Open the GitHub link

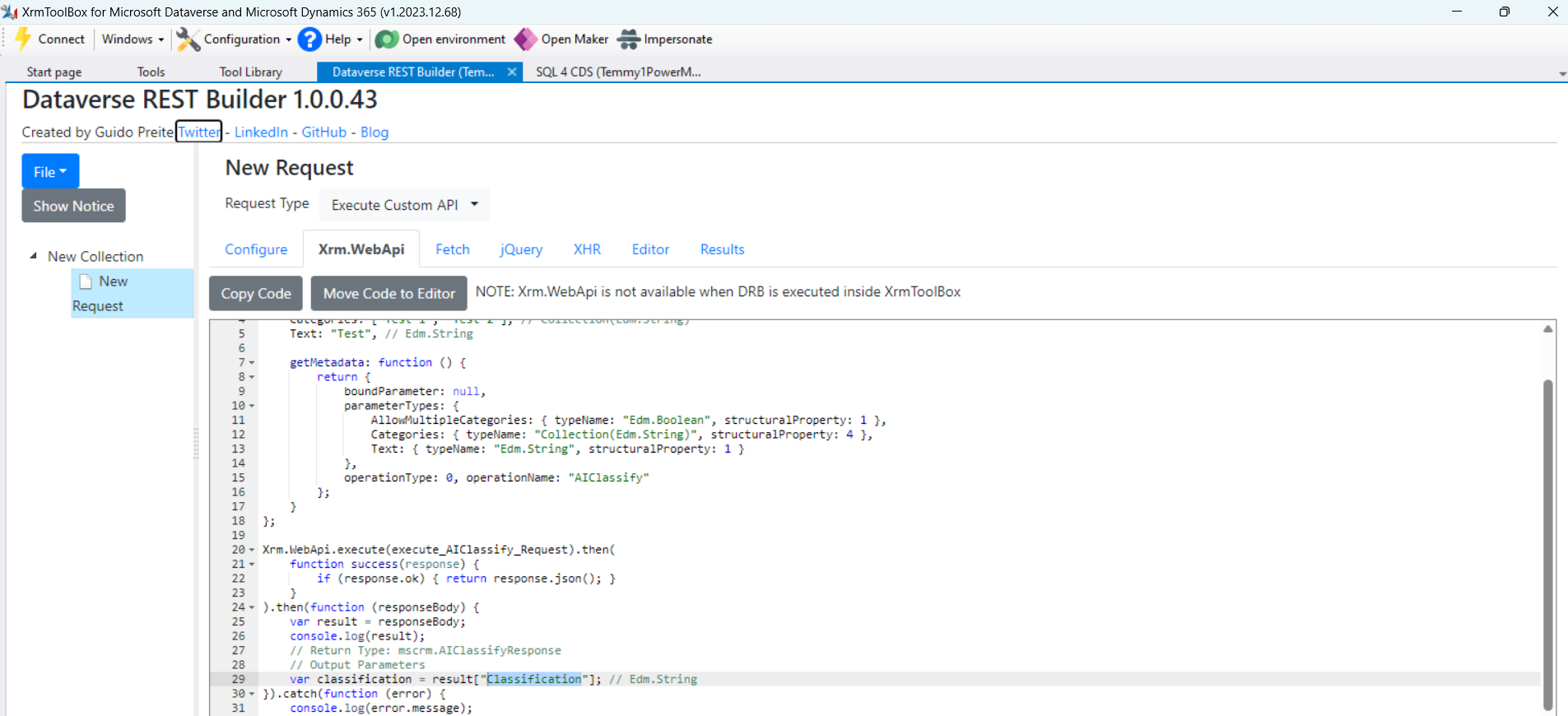tap(324, 132)
